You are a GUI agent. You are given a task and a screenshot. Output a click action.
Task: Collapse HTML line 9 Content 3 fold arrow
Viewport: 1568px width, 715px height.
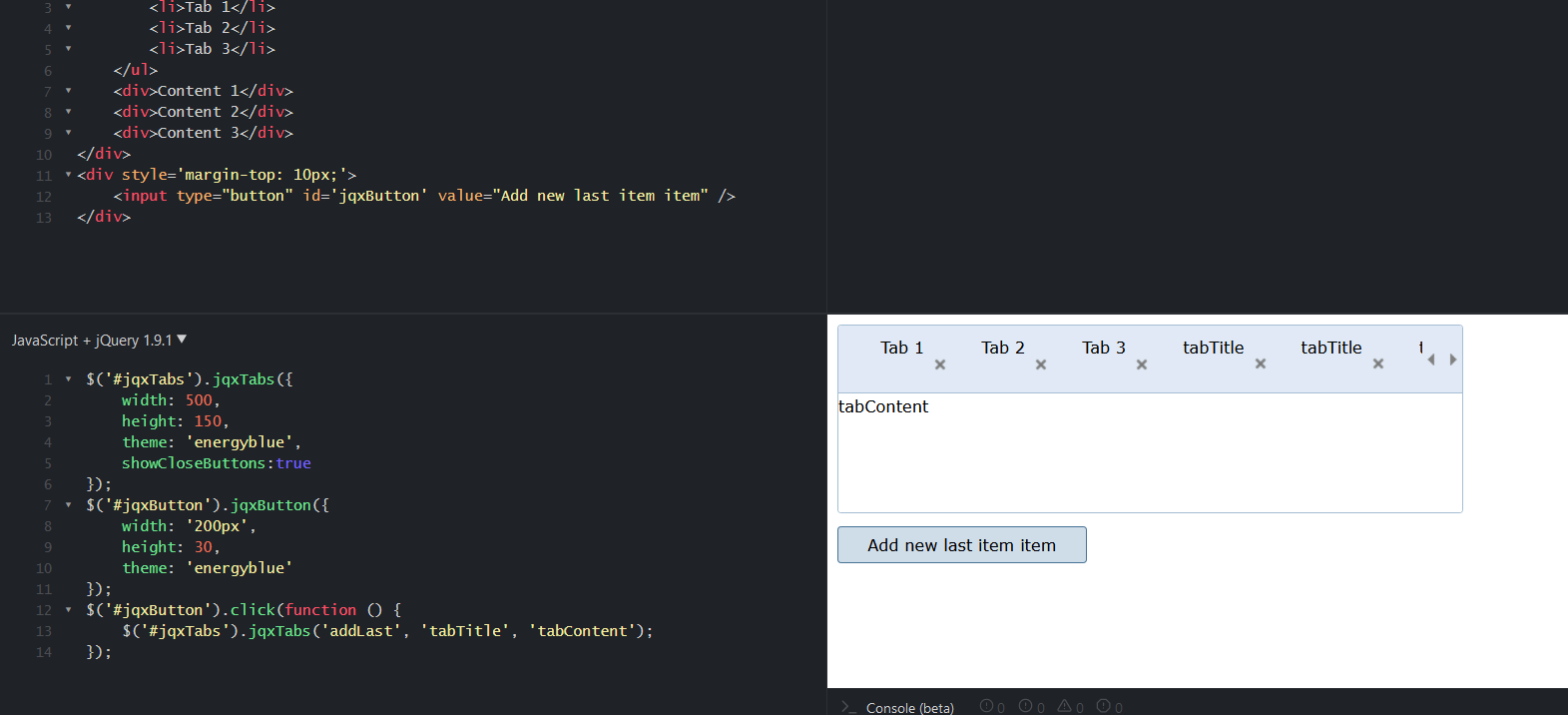[x=68, y=133]
